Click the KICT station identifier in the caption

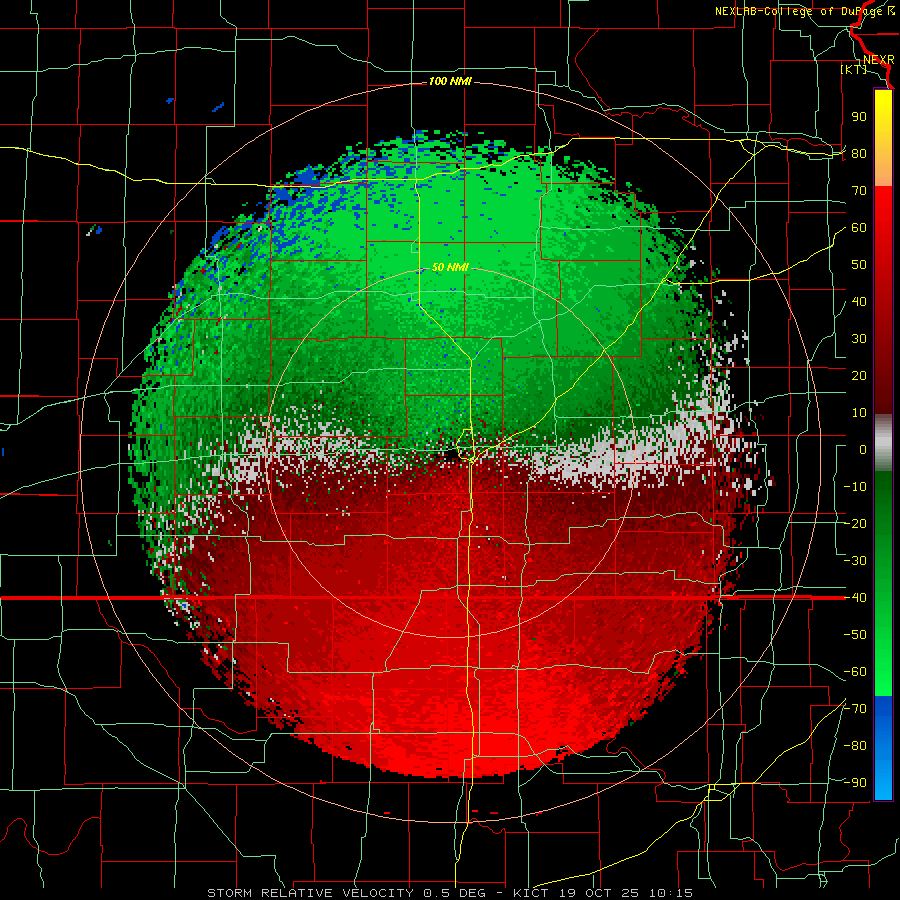(530, 893)
